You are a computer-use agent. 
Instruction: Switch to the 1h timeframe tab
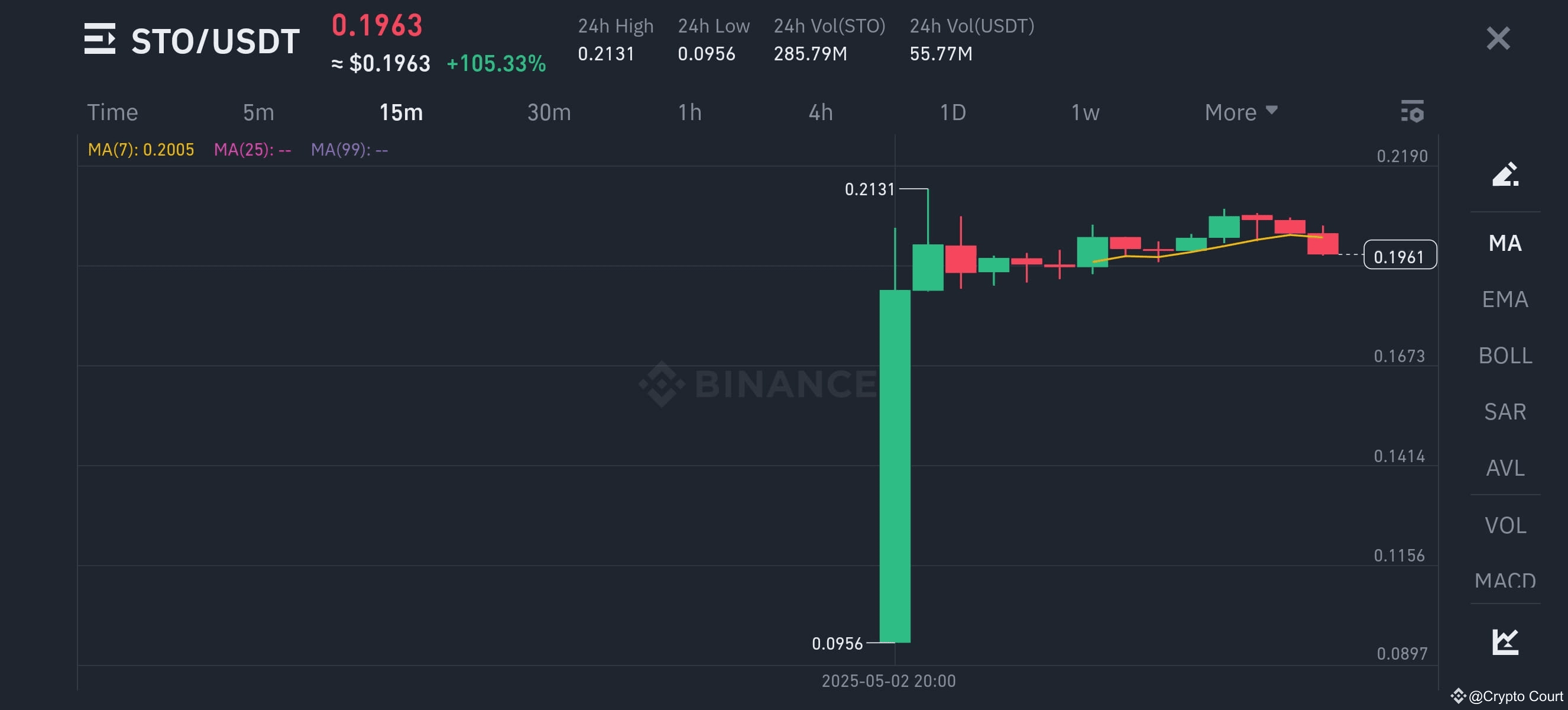click(x=691, y=112)
